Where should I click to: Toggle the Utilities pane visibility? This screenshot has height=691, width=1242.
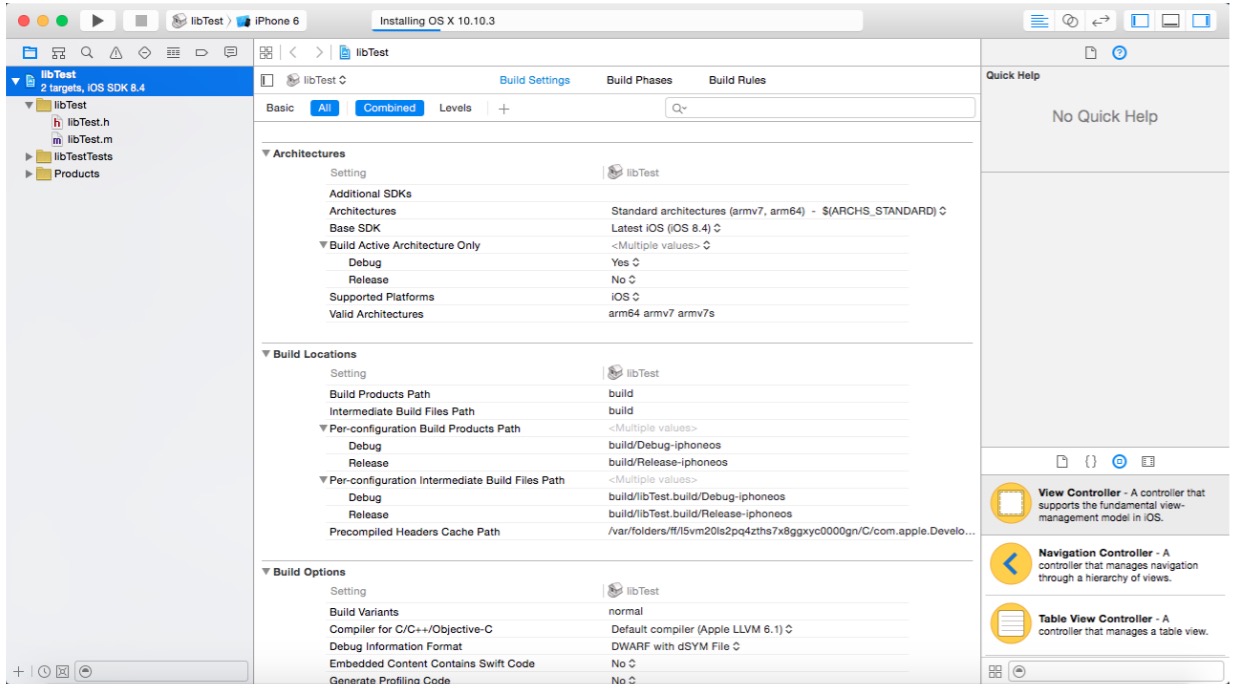[1201, 21]
